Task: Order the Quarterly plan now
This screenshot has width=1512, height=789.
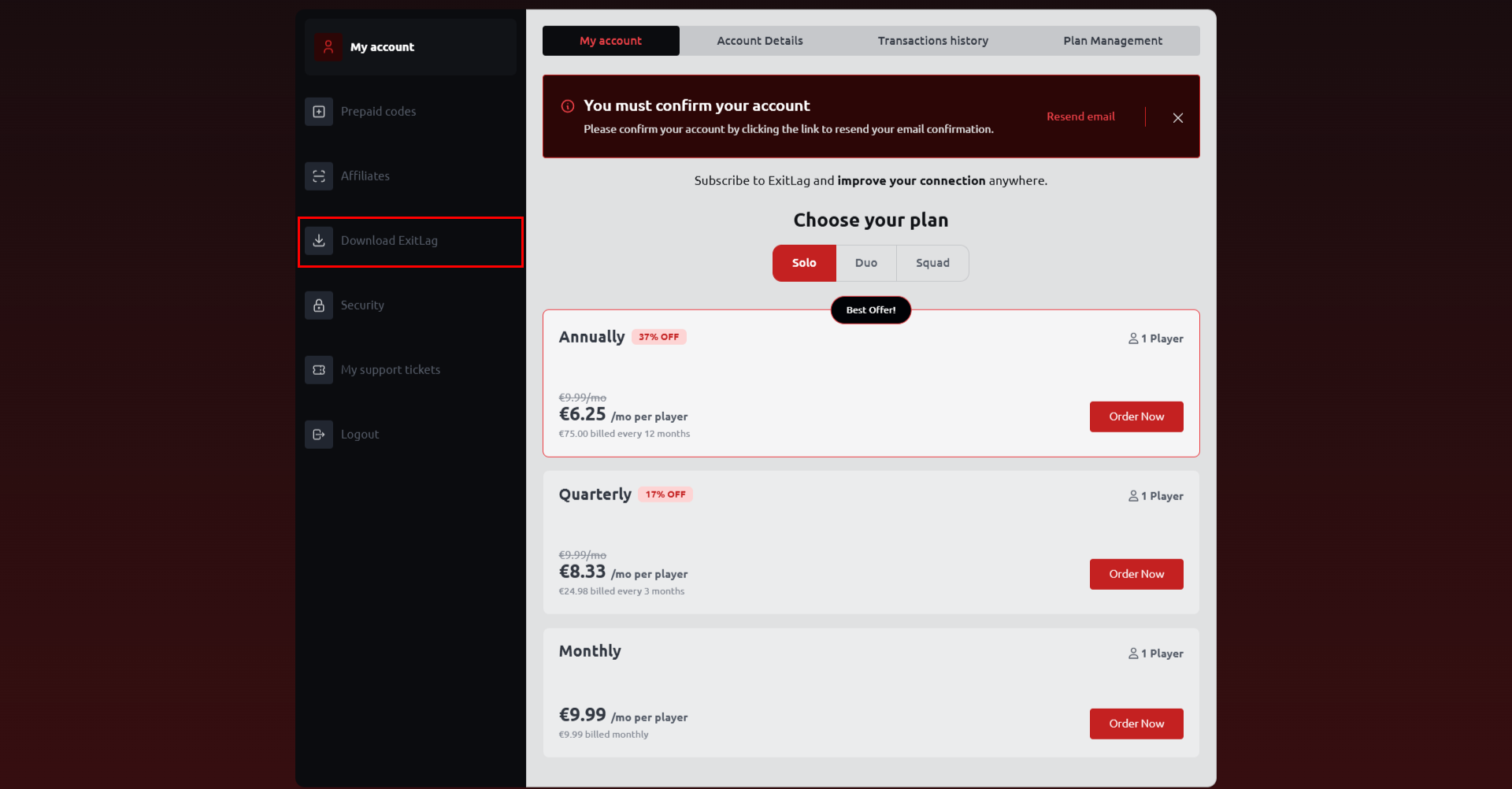Action: 1136,574
